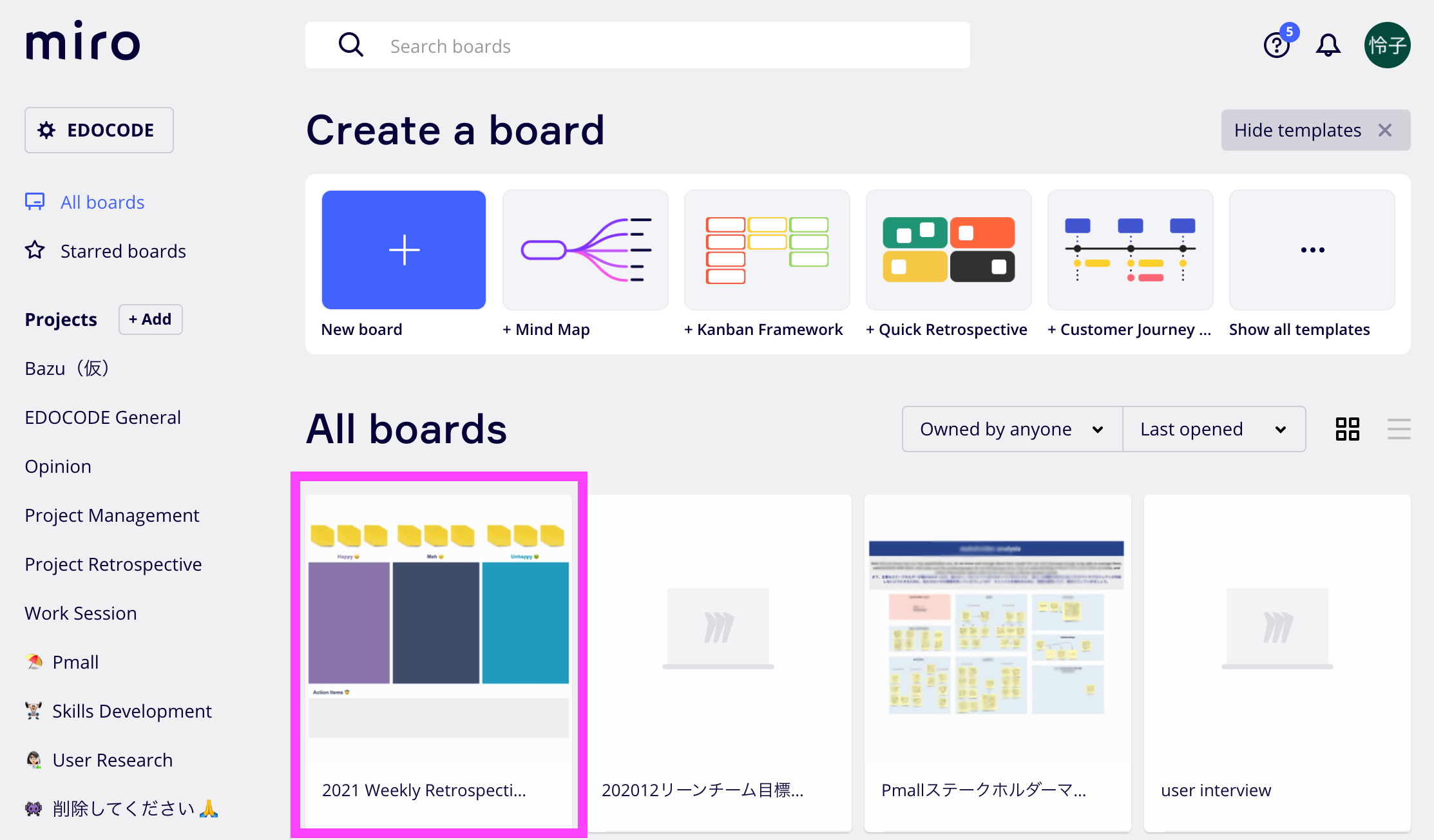Image resolution: width=1434 pixels, height=840 pixels.
Task: Click the EDOCODE team button
Action: click(99, 130)
